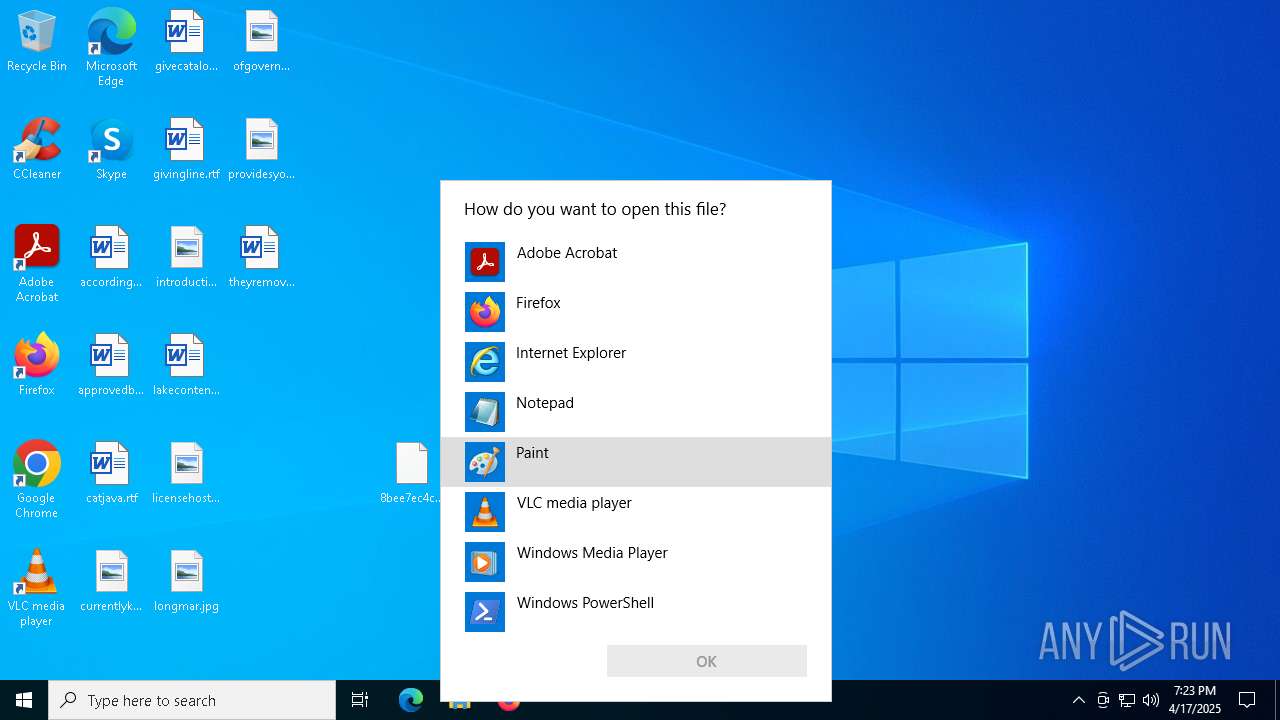Screen dimensions: 1280x720
Task: Open the Windows Start menu
Action: (24, 700)
